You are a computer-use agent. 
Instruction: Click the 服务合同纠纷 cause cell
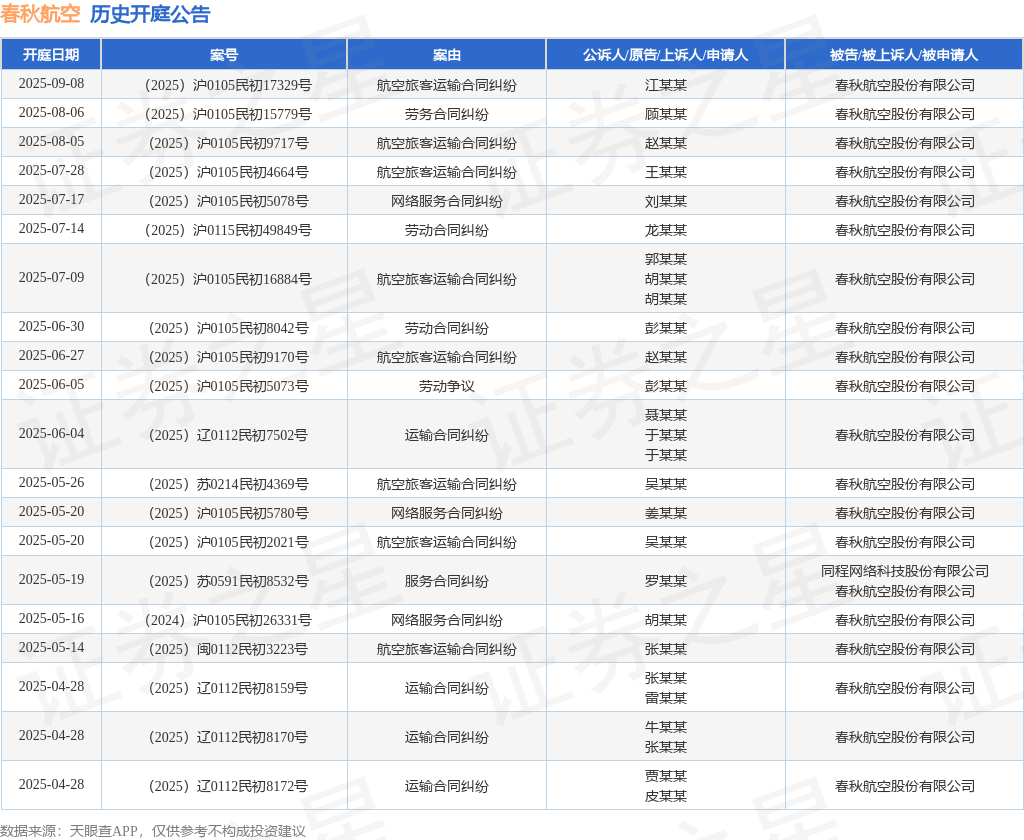pos(447,581)
